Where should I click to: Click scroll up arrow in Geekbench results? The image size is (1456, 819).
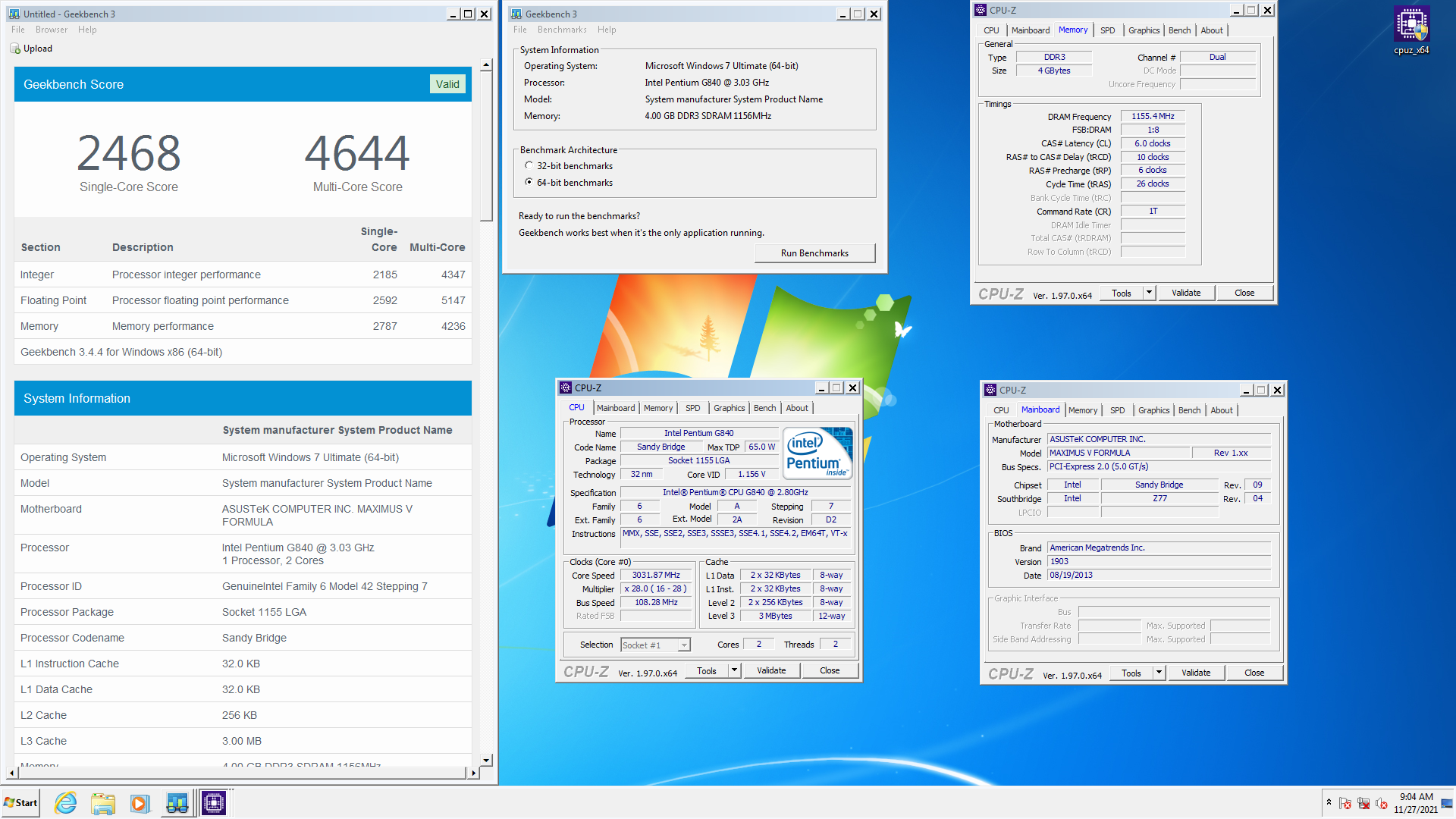486,66
